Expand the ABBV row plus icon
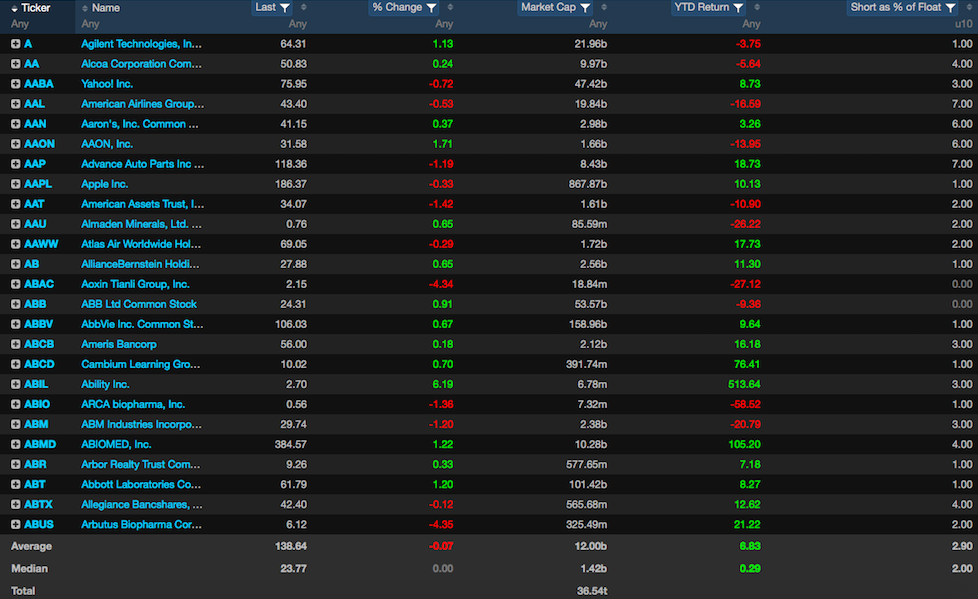978x599 pixels. (16, 324)
